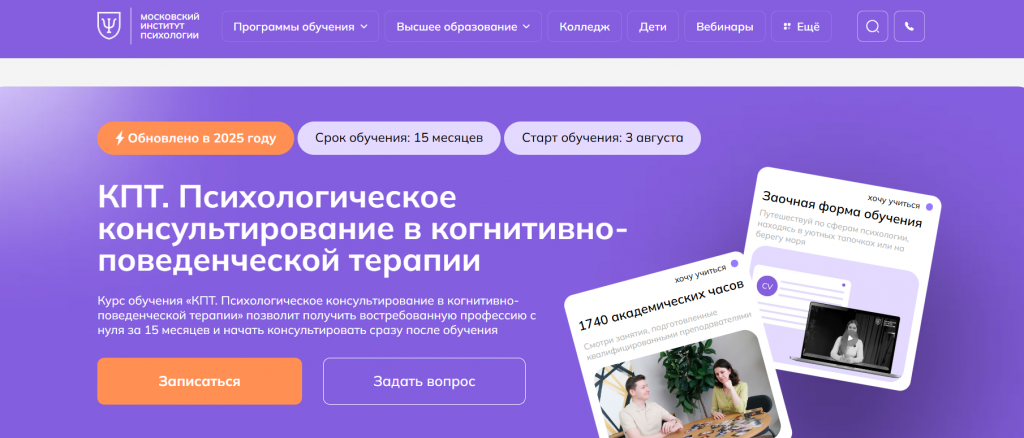Click the CV avatar icon in card

tap(767, 287)
